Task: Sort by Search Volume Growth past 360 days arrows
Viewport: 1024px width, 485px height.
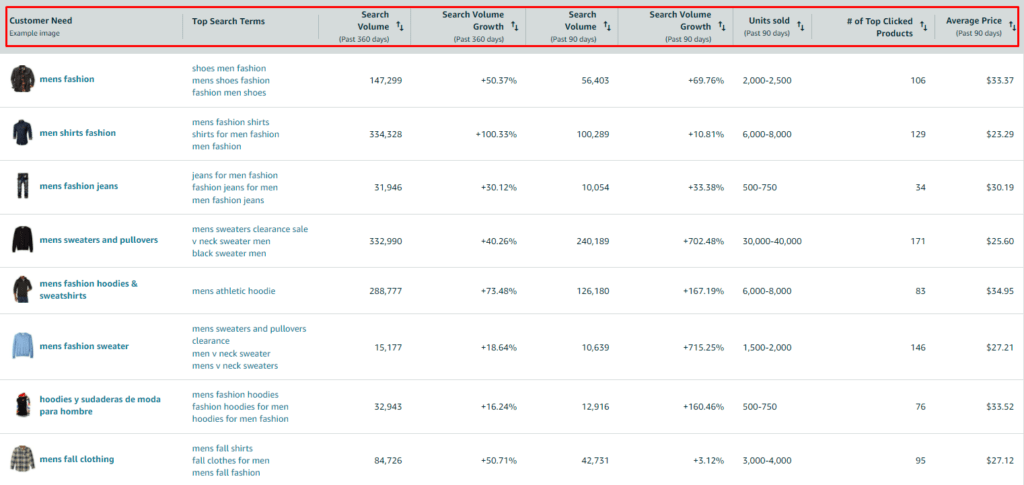Action: coord(515,27)
